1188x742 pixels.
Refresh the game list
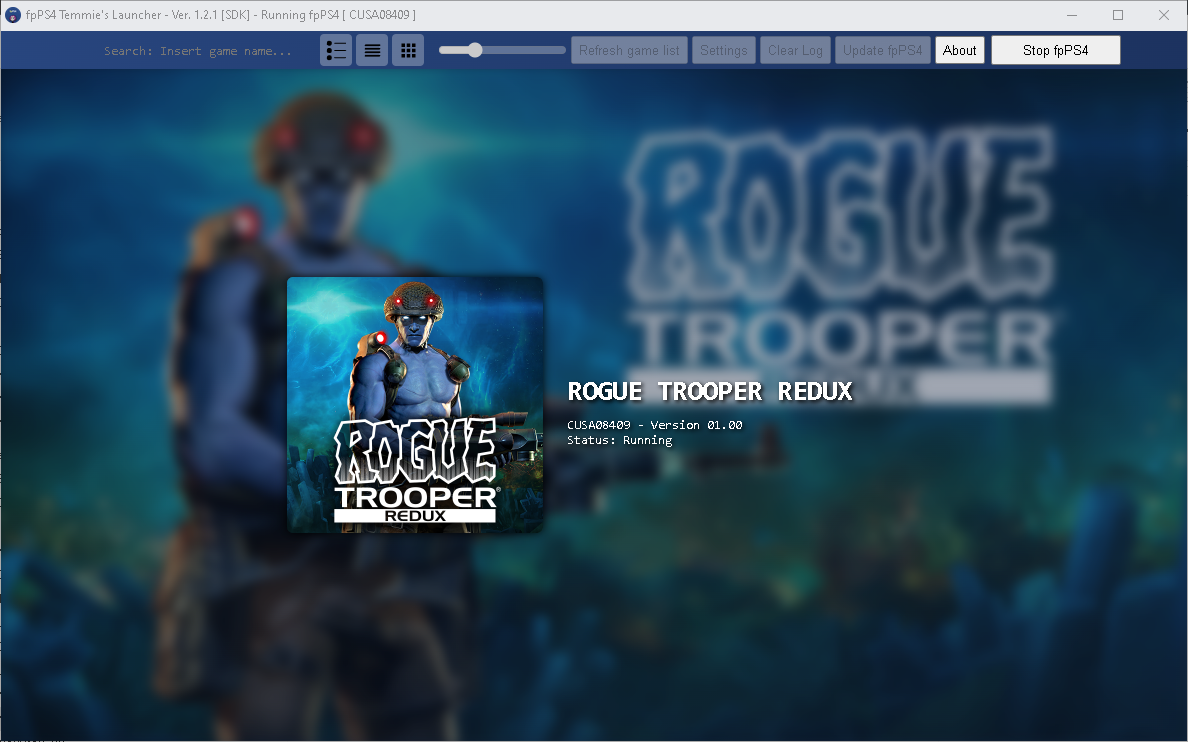(629, 49)
